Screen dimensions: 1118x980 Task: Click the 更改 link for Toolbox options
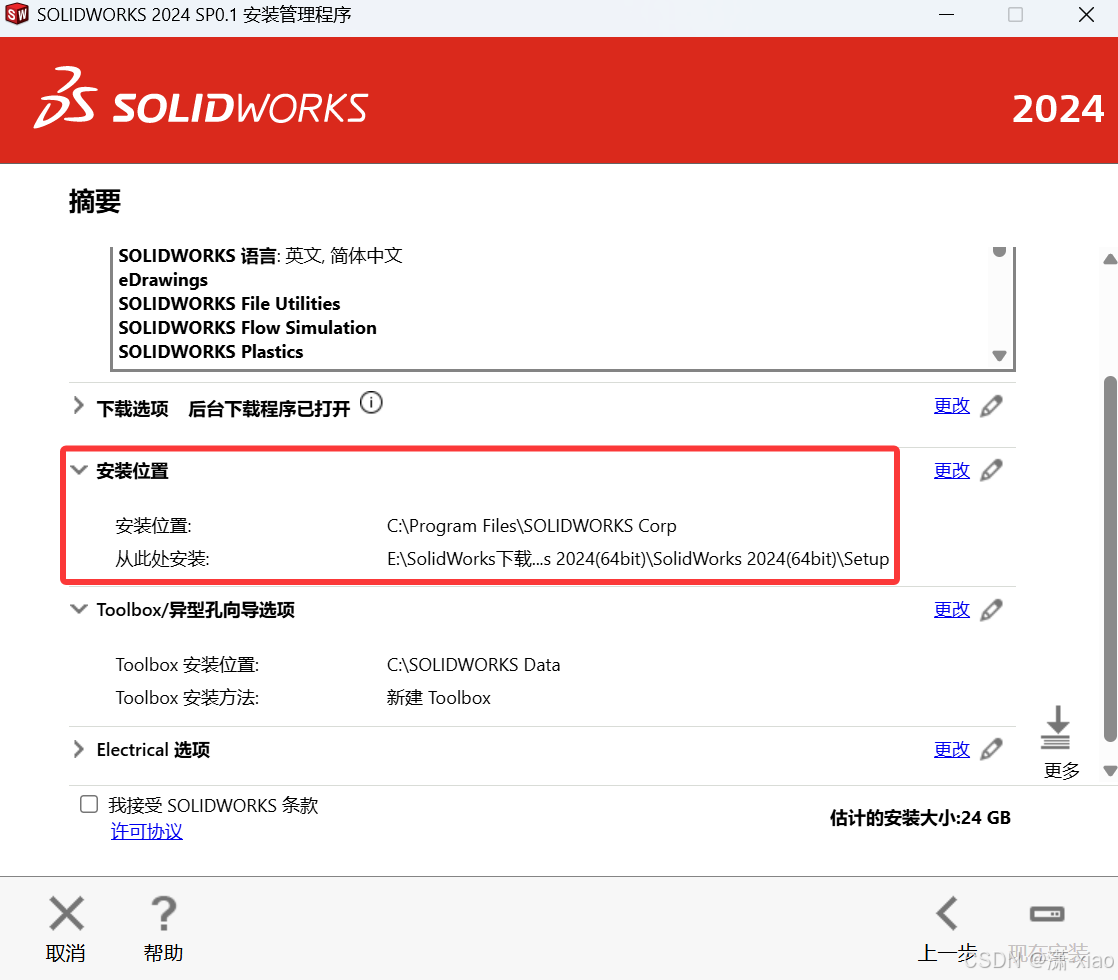pos(952,610)
